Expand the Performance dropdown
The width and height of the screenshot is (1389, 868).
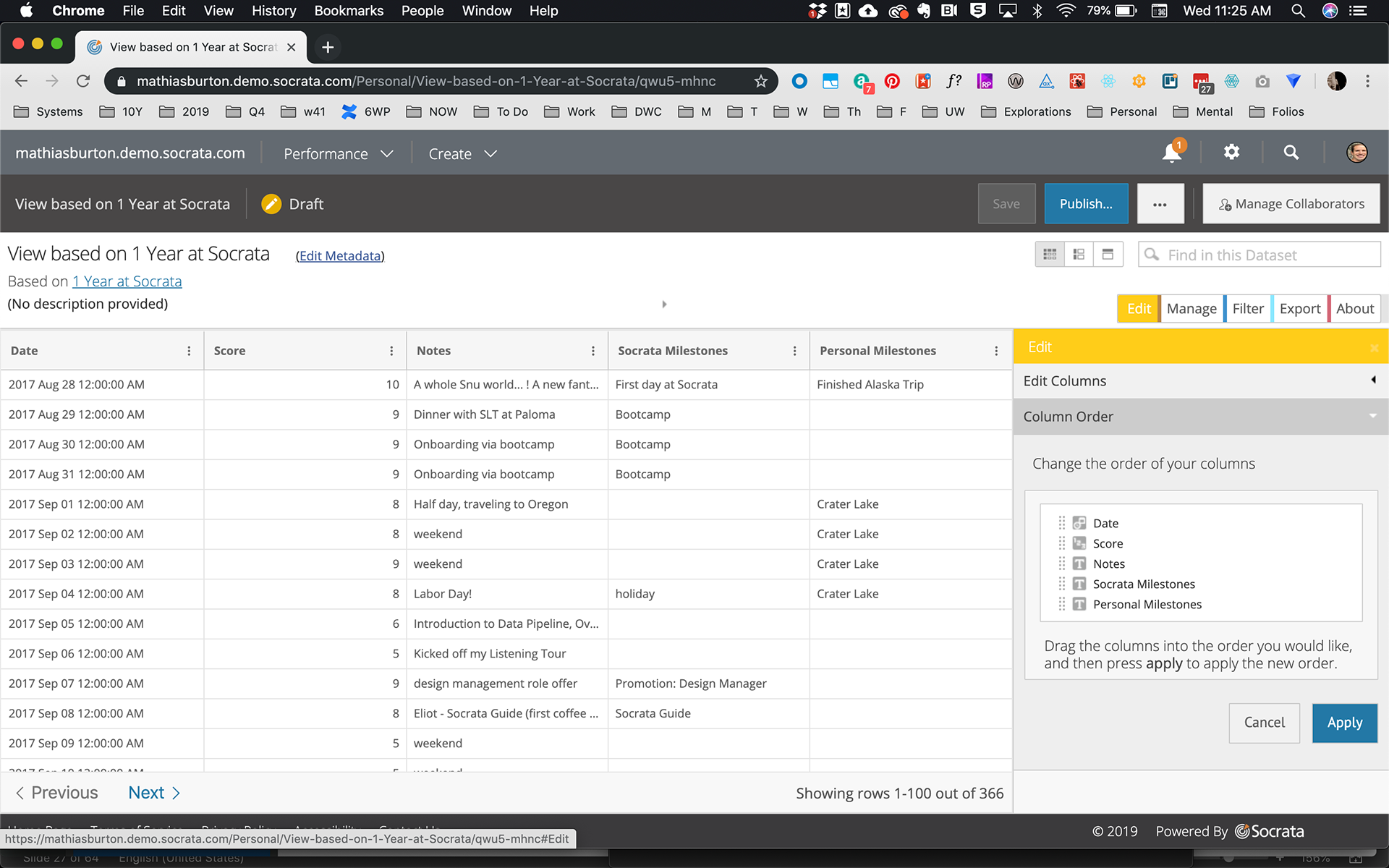point(338,153)
